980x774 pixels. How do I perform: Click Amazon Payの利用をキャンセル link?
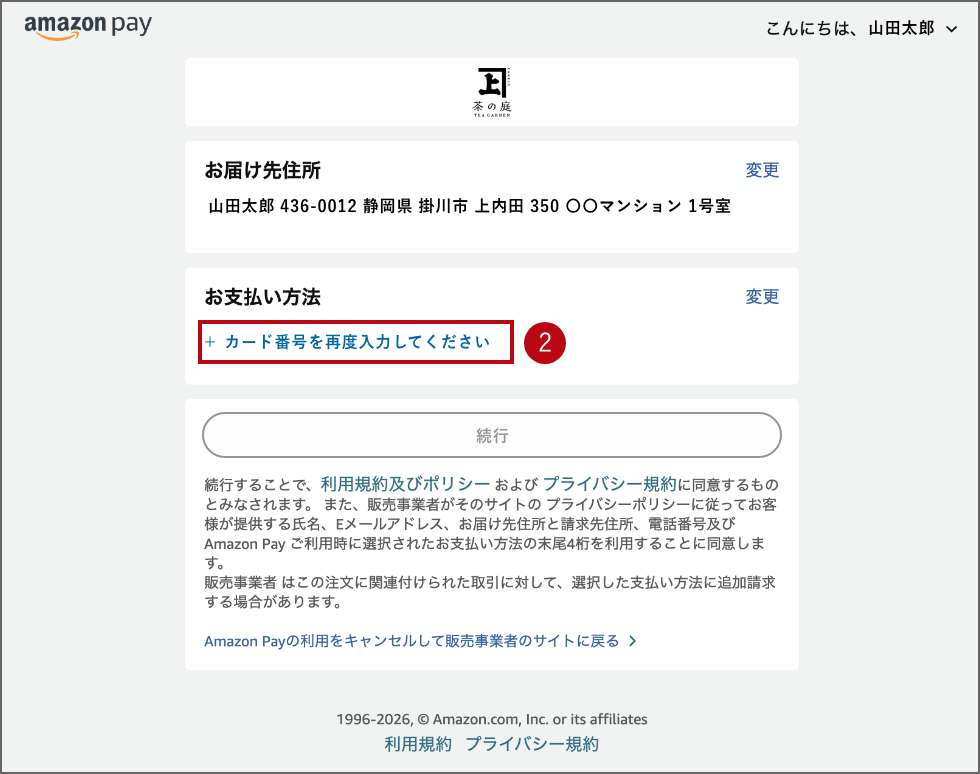click(411, 641)
